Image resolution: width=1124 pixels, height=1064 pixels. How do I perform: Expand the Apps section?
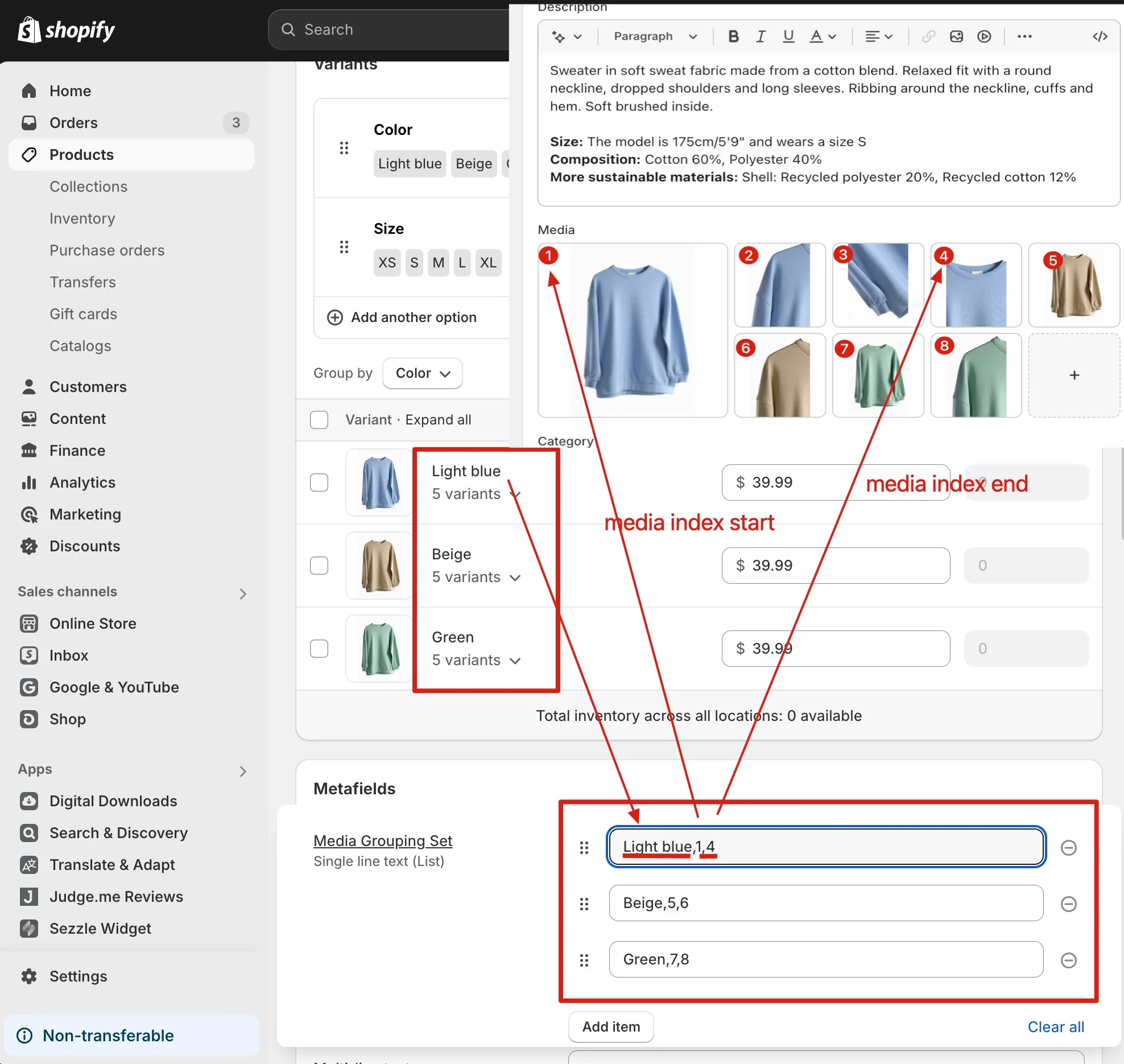click(243, 771)
